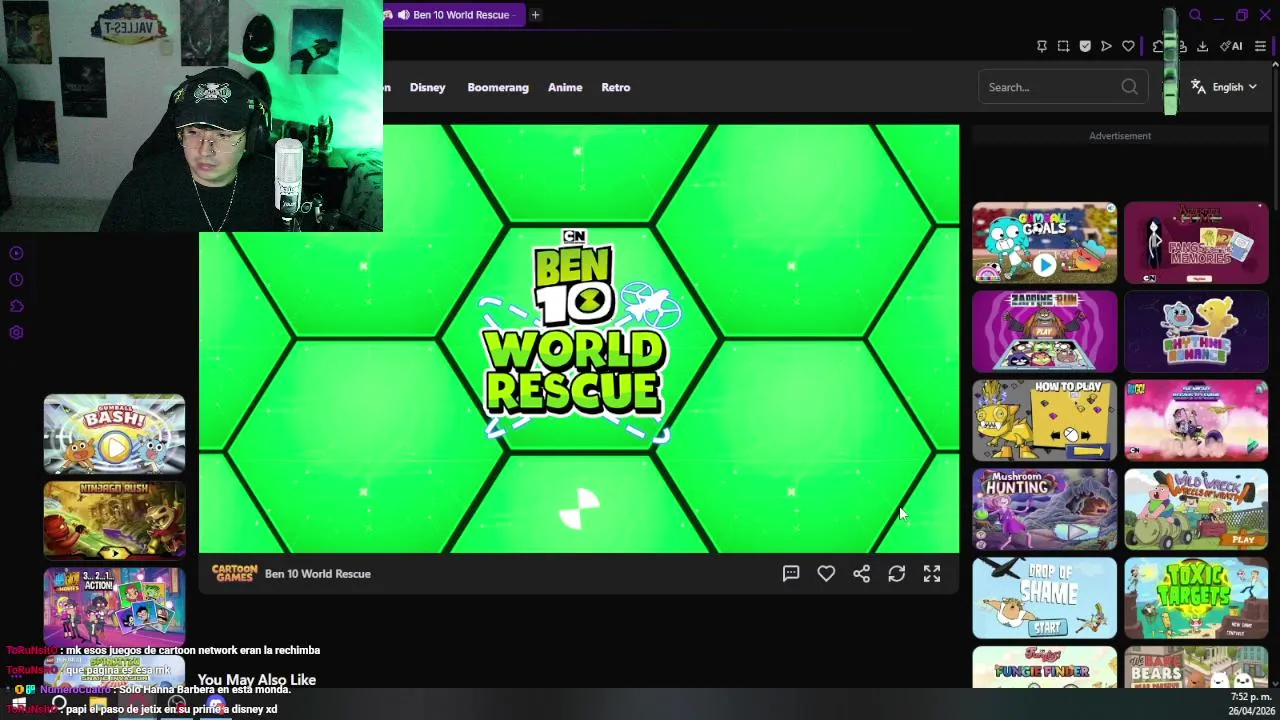The height and width of the screenshot is (720, 1280).
Task: Open the We Bare Bears game thumbnail
Action: 1196,667
